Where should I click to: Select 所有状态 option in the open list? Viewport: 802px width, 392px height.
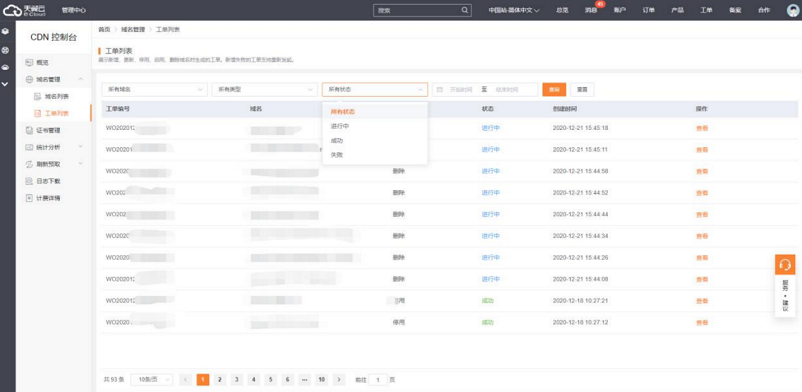(x=375, y=111)
